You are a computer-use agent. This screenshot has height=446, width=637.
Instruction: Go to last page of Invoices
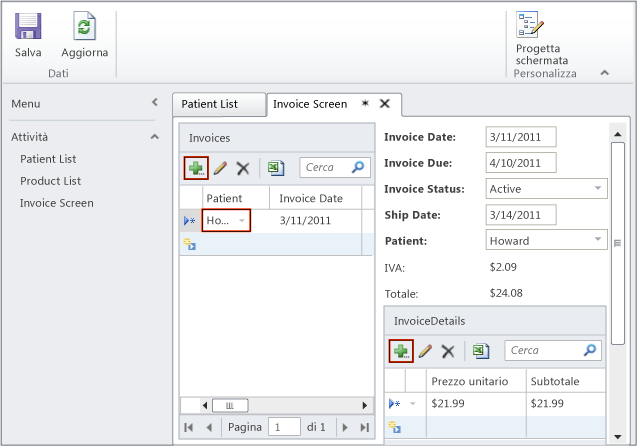364,427
